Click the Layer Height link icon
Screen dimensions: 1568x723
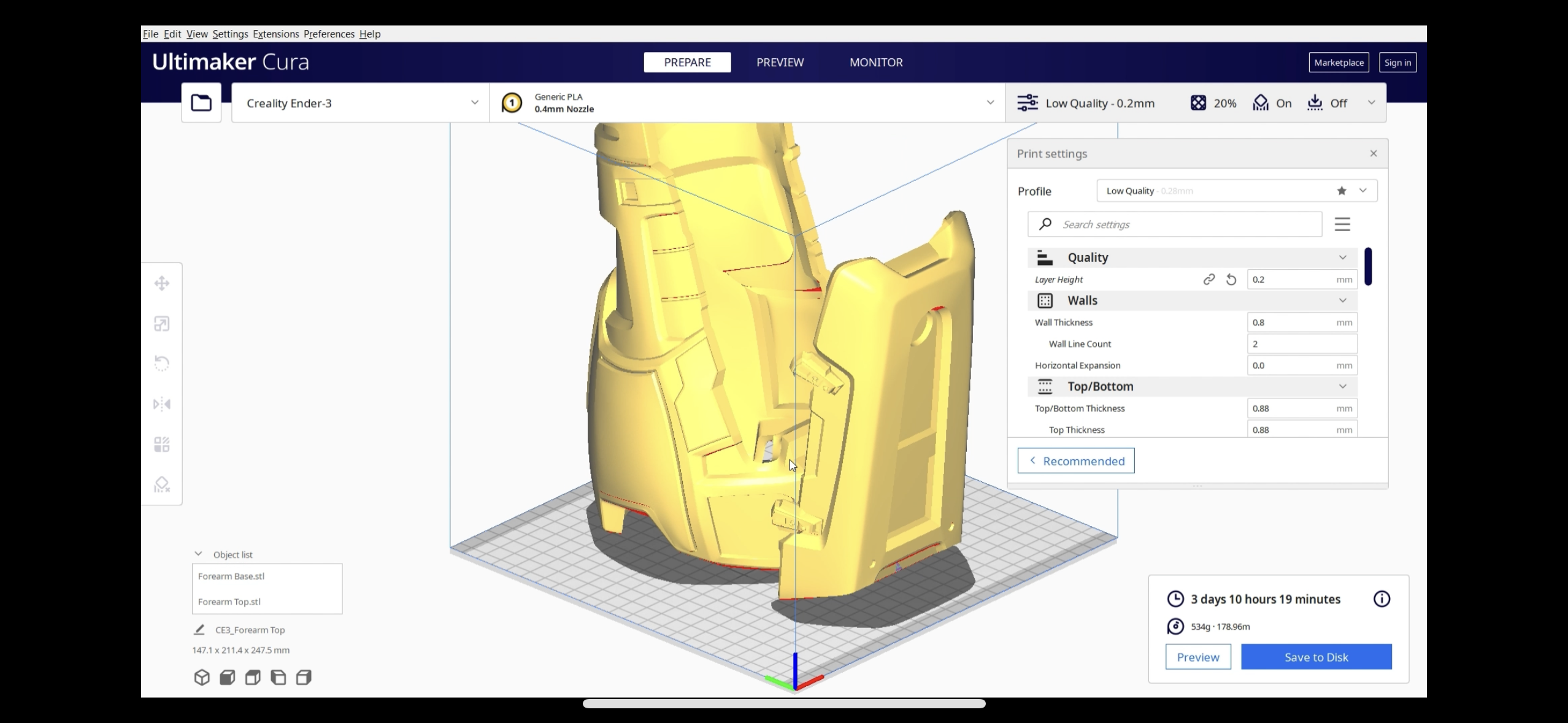click(x=1209, y=280)
